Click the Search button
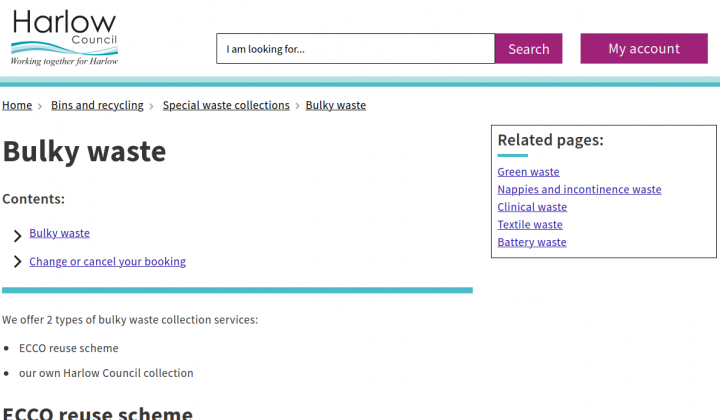This screenshot has height=420, width=720. pyautogui.click(x=529, y=49)
